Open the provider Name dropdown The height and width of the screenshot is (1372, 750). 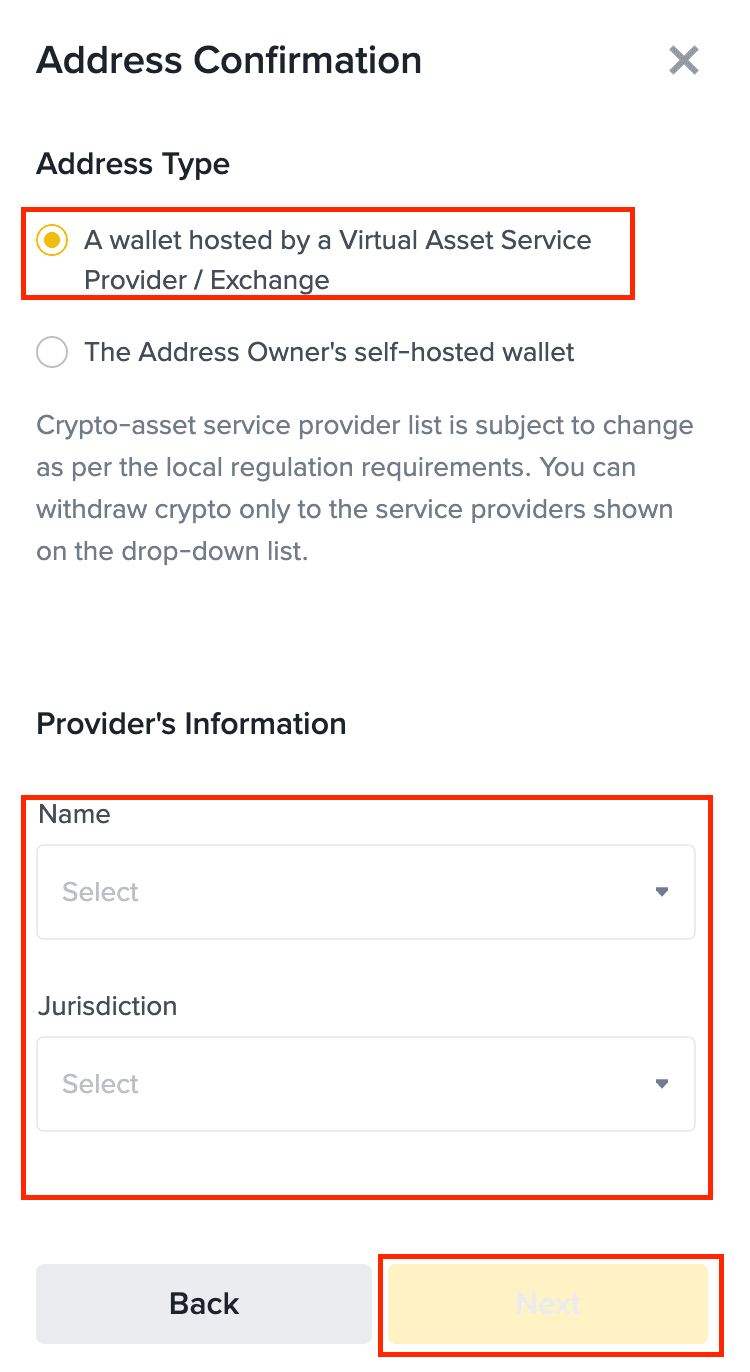tap(365, 892)
